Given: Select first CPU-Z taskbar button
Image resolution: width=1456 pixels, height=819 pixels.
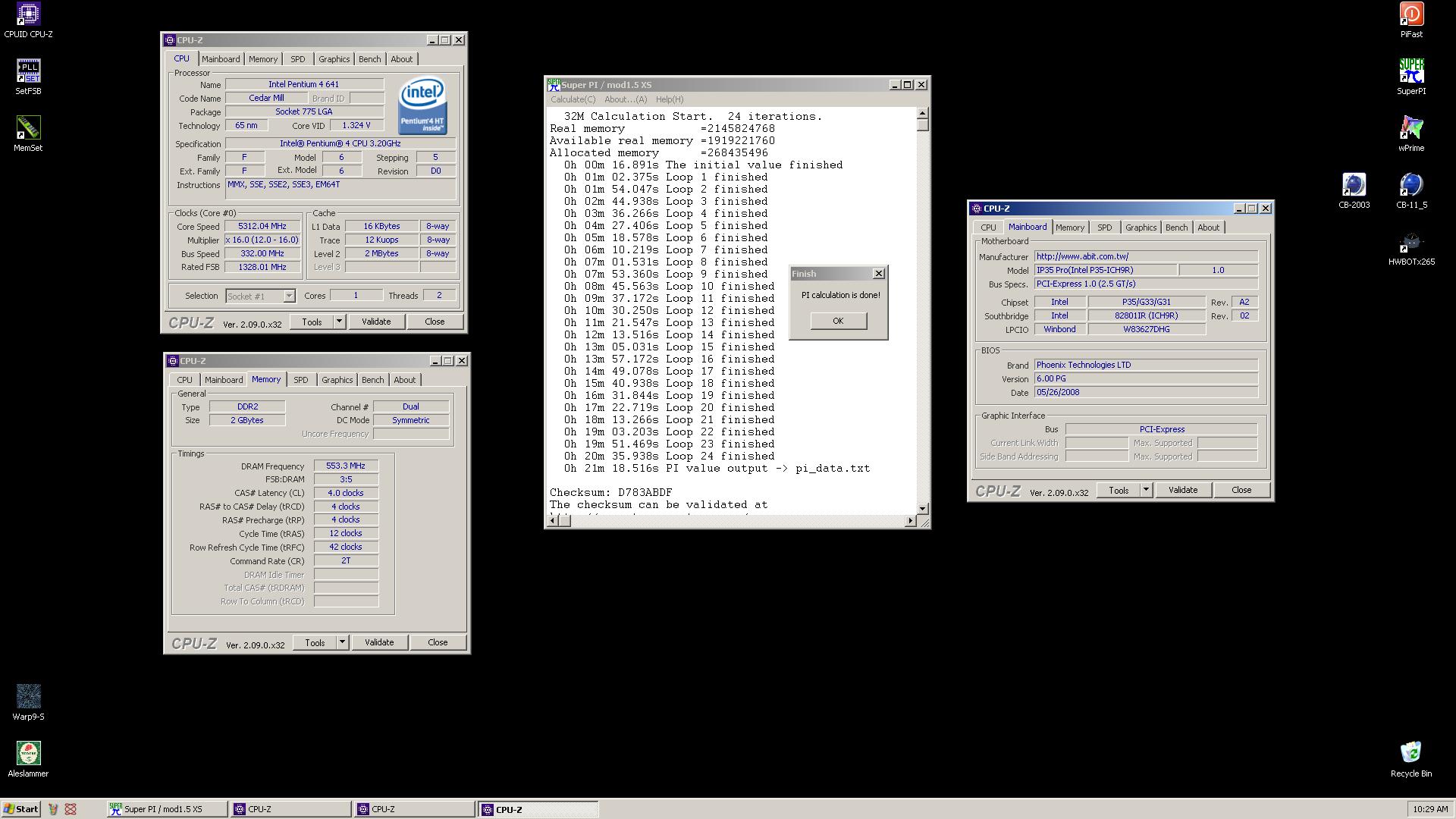Looking at the screenshot, I should [x=291, y=809].
